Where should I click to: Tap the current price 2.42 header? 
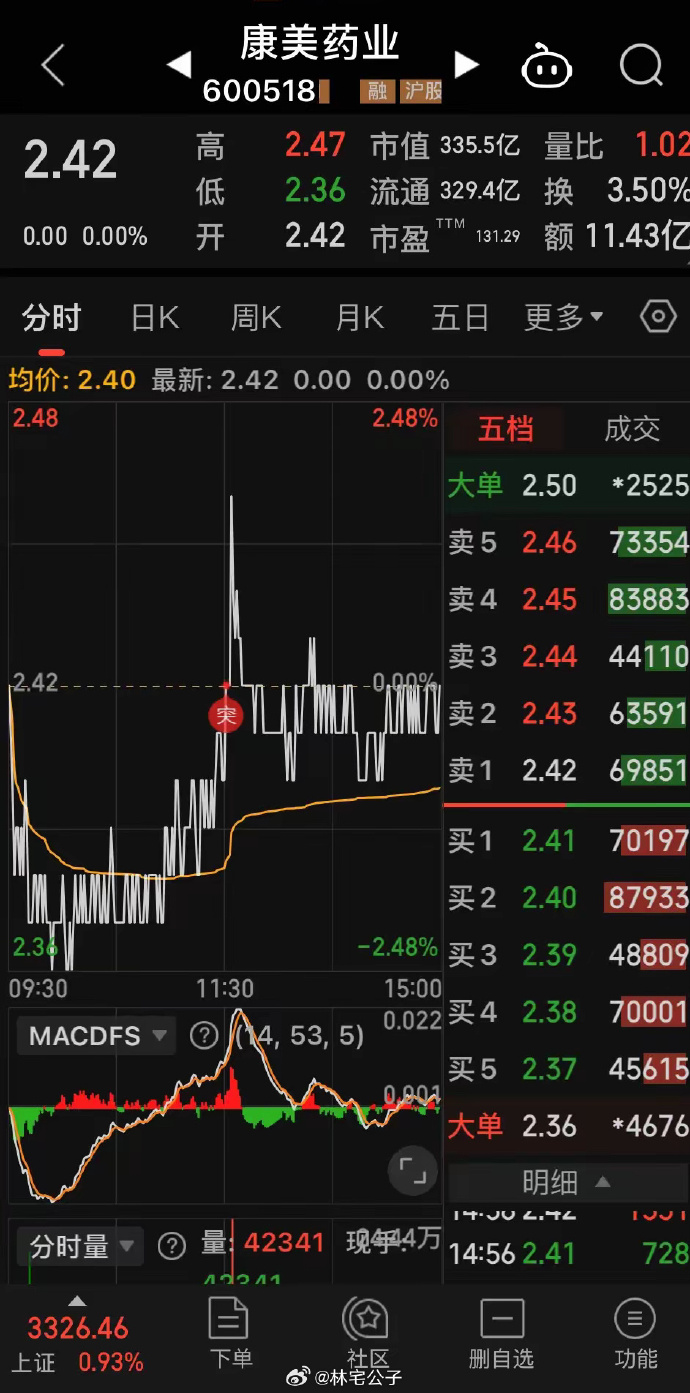click(70, 160)
